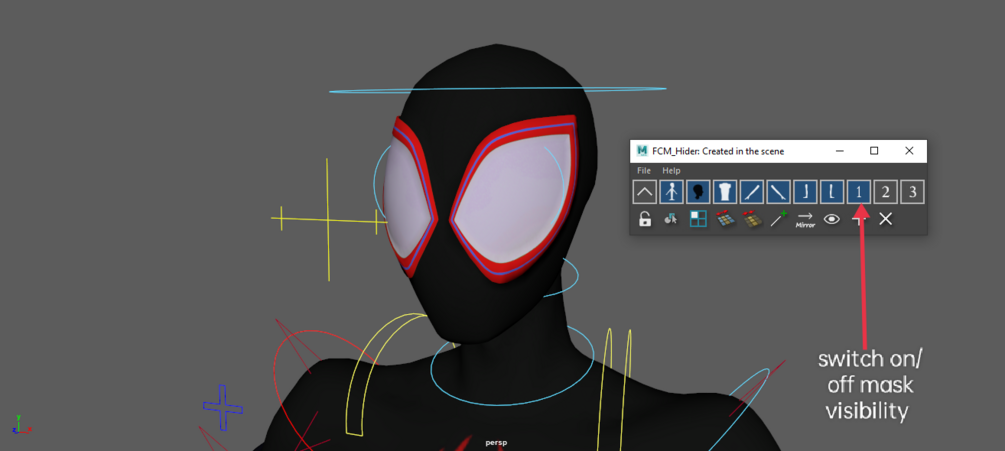Toggle arm icon slanting like a backslash
This screenshot has height=451, width=1005.
point(779,192)
